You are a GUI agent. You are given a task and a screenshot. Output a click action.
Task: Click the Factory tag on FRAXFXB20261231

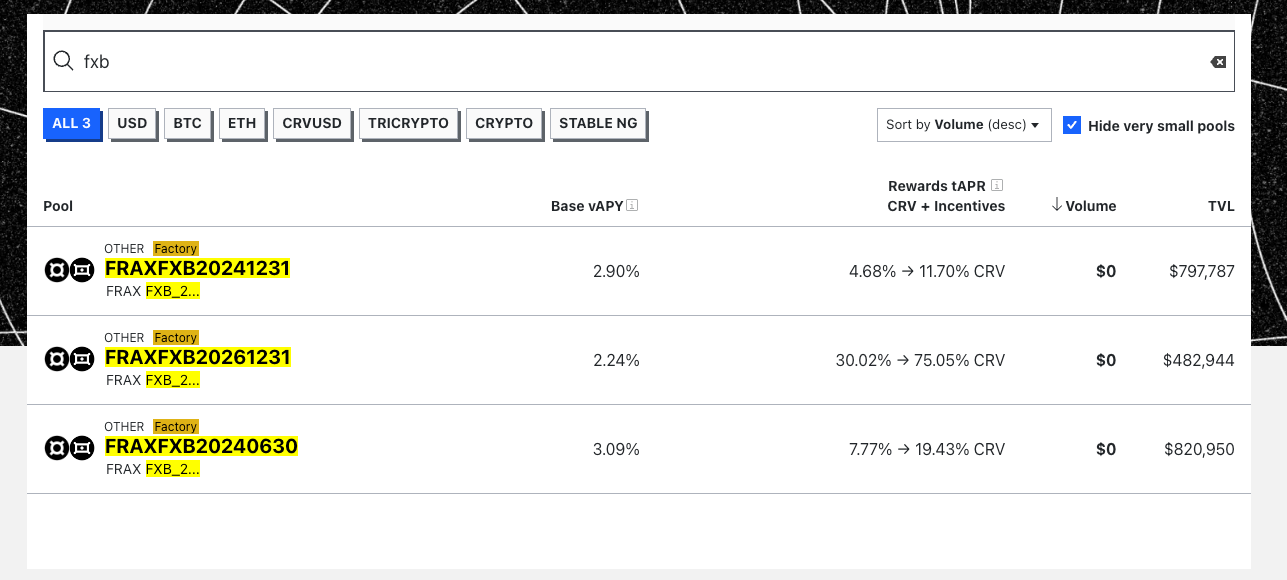[x=176, y=338]
